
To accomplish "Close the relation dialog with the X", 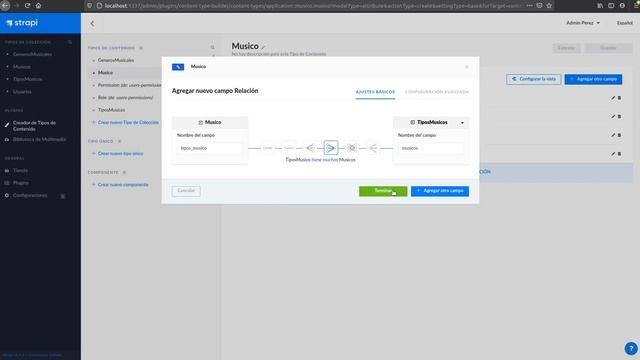I will [x=467, y=67].
